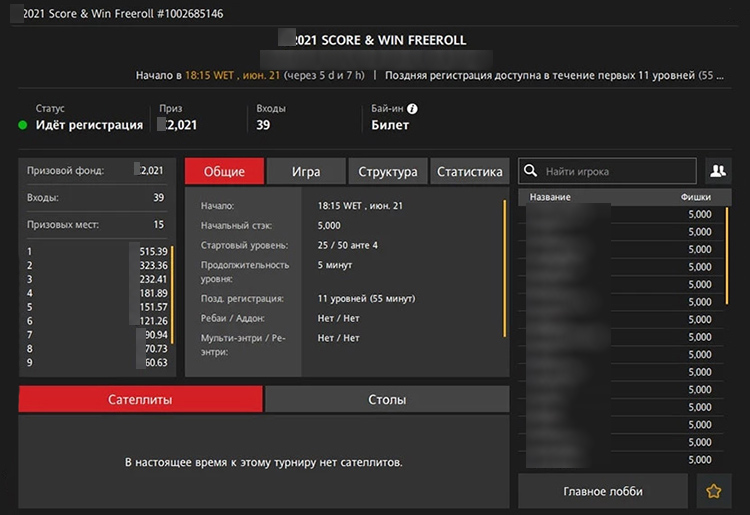750x515 pixels.
Task: Click the green registration status indicator
Action: (x=22, y=125)
